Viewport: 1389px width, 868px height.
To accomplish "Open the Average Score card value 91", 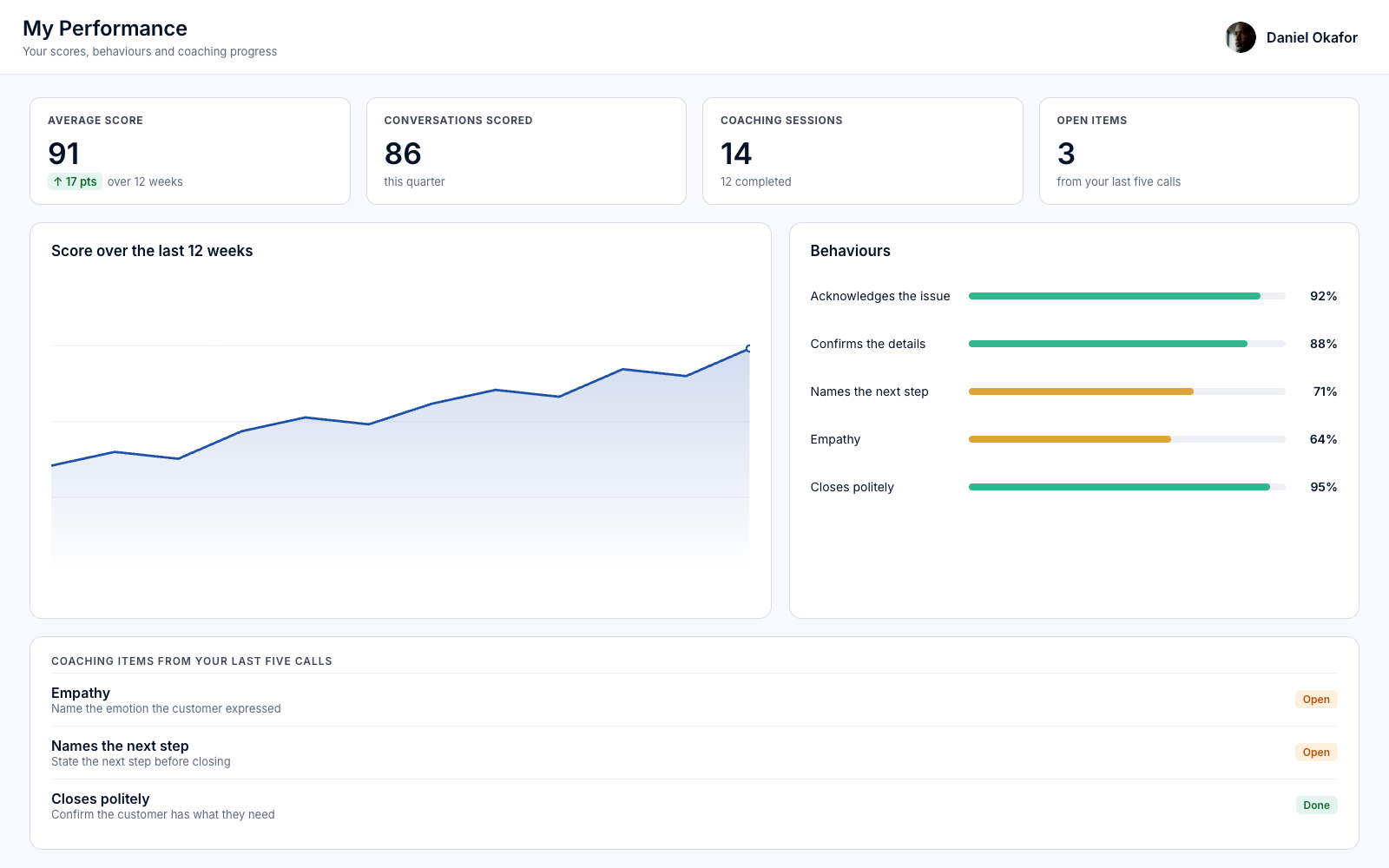I will 64,154.
